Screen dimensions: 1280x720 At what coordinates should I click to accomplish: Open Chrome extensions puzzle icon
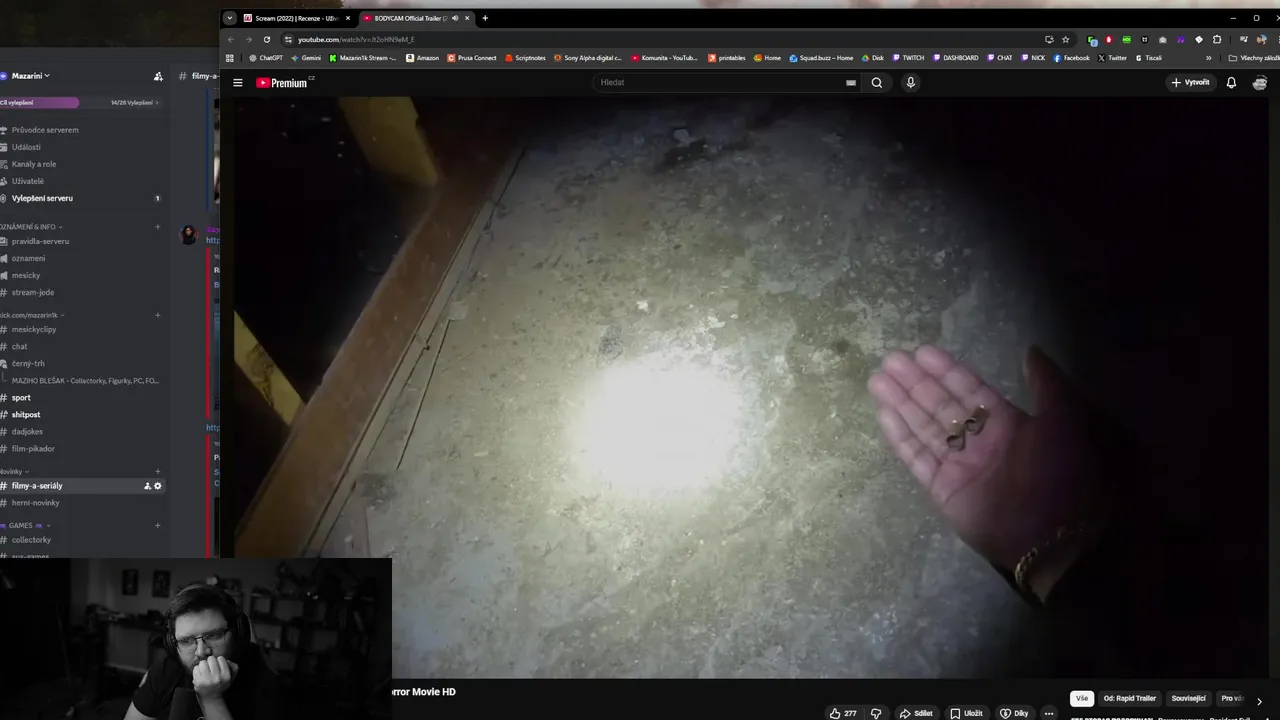1217,39
